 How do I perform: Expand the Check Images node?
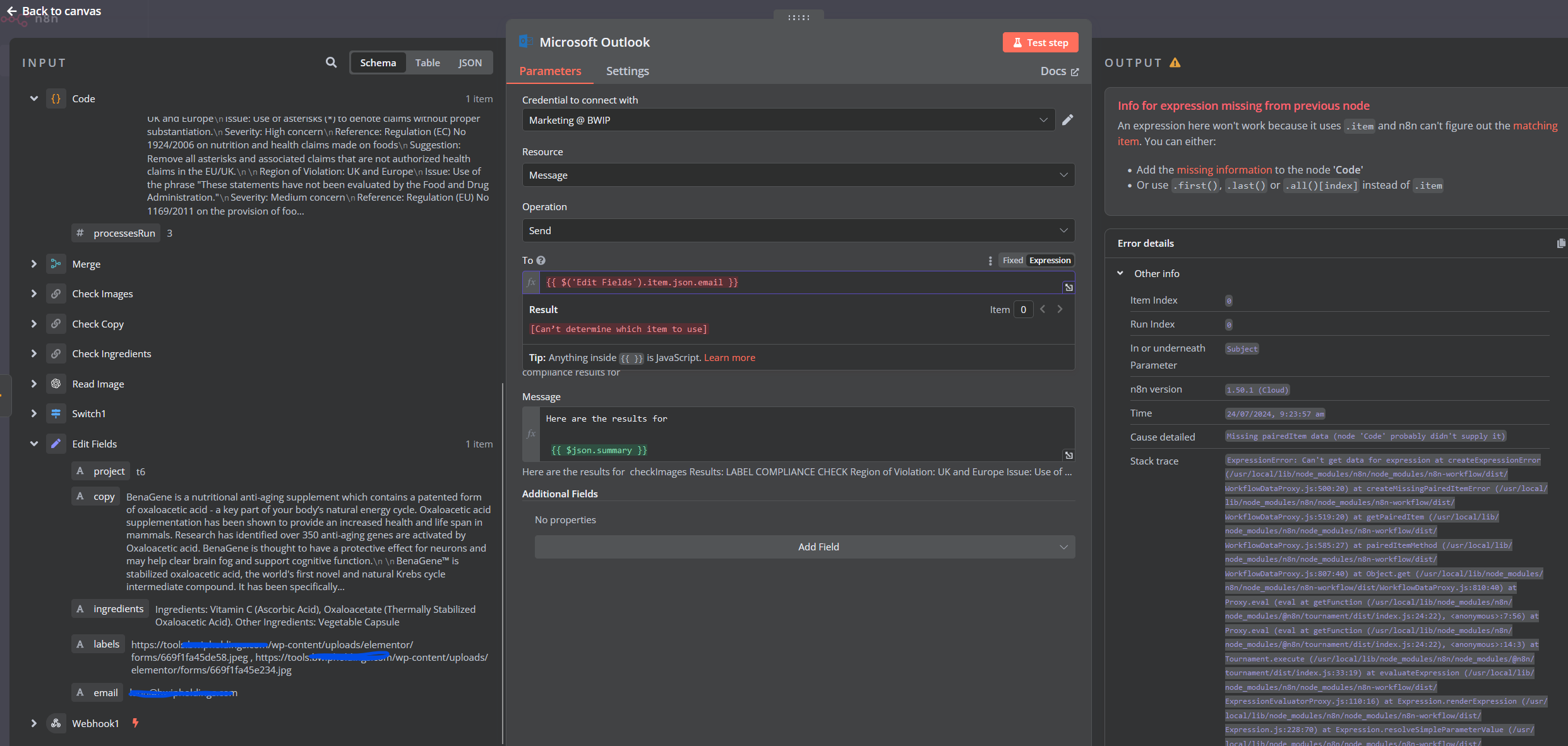[34, 293]
